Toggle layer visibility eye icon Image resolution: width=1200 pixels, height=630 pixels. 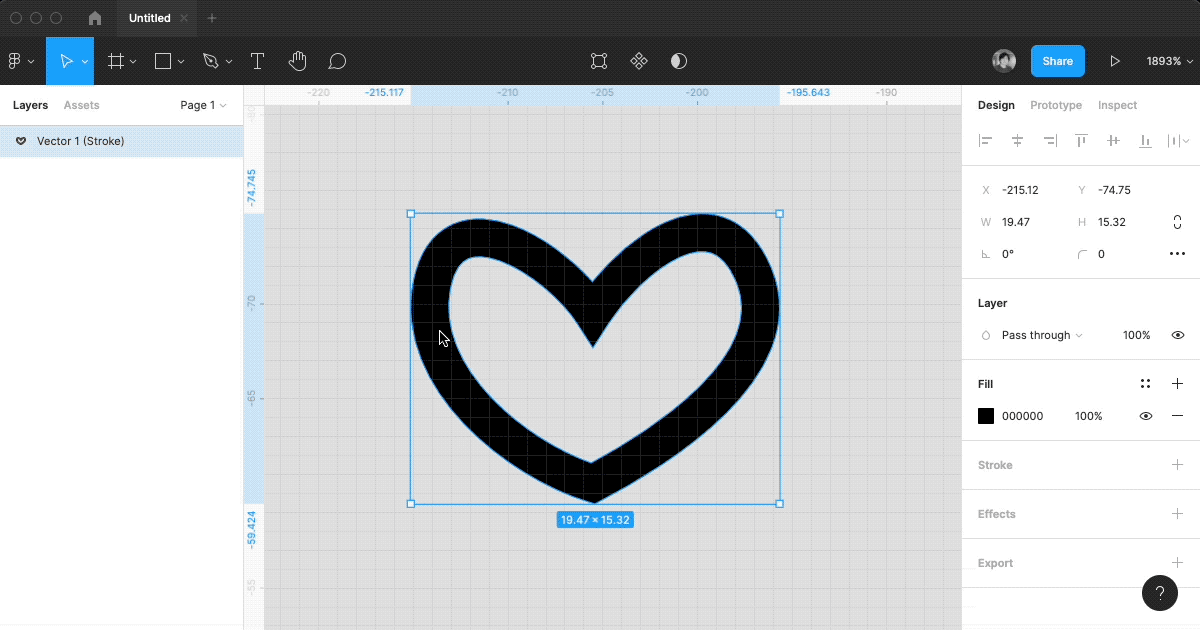click(1177, 335)
